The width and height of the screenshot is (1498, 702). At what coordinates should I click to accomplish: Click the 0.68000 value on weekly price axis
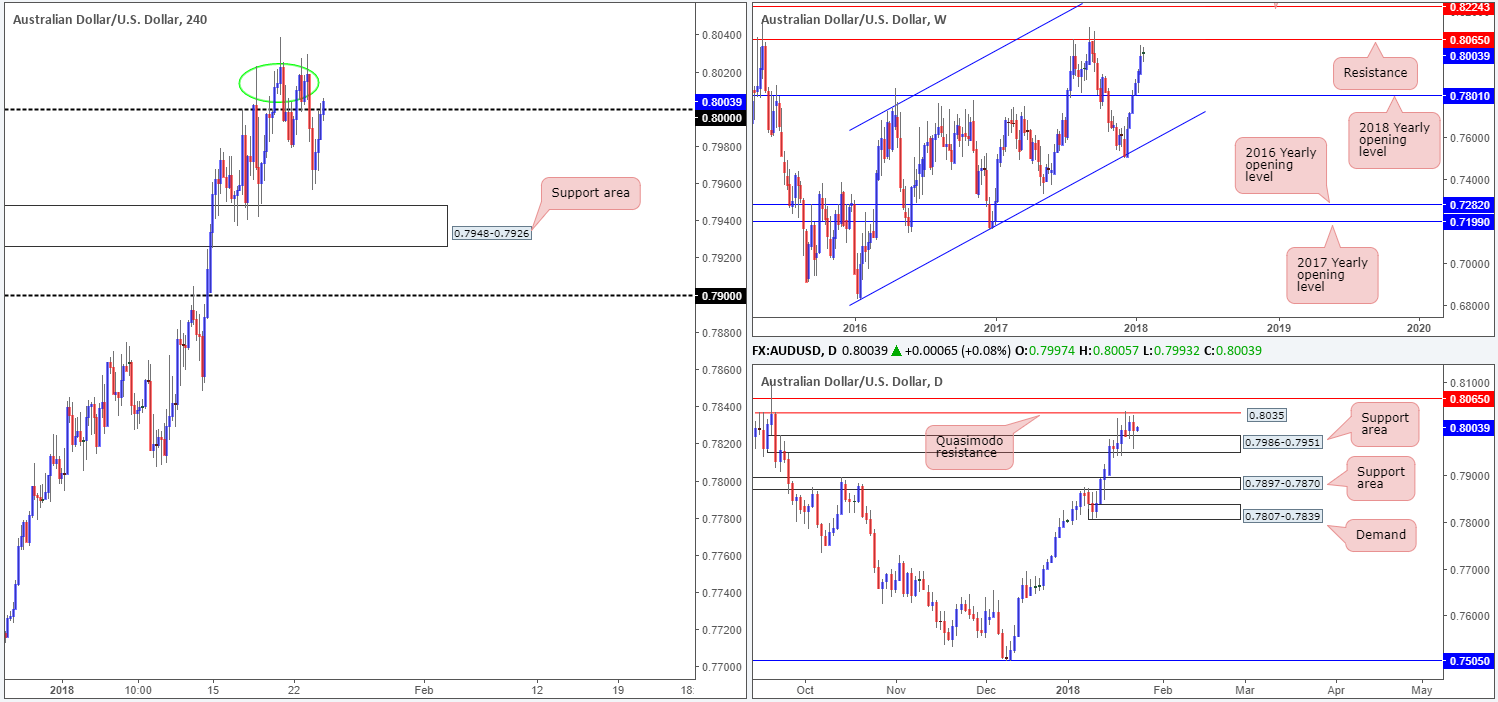(x=1472, y=306)
